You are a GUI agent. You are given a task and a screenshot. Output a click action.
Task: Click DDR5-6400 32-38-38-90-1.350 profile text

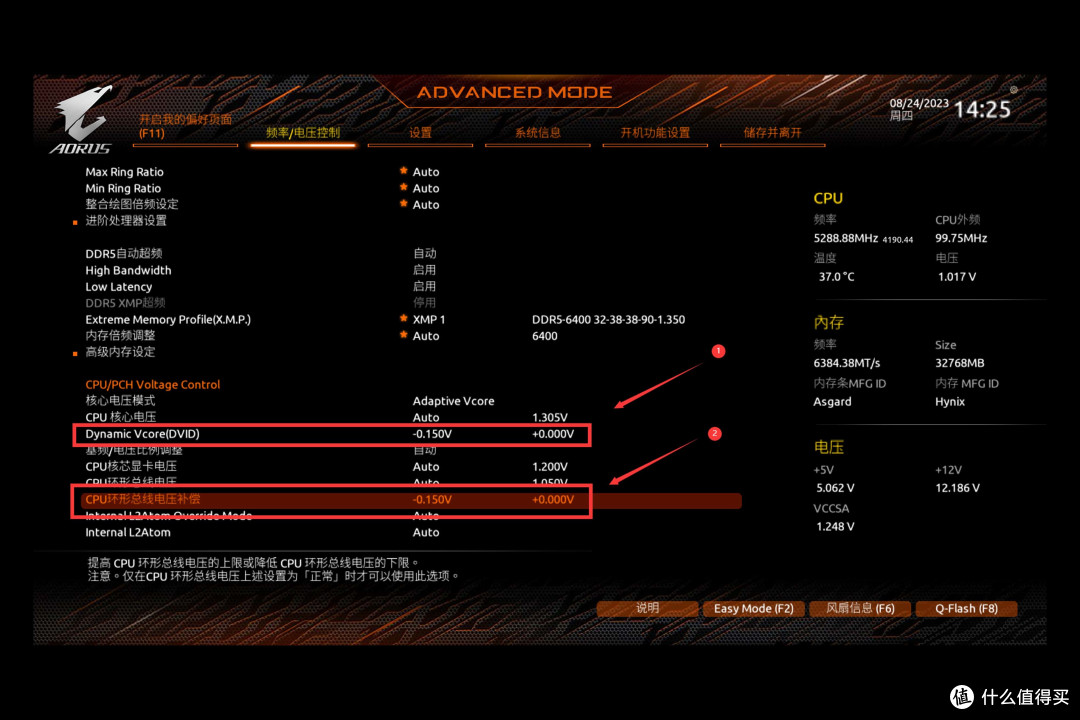pyautogui.click(x=608, y=320)
